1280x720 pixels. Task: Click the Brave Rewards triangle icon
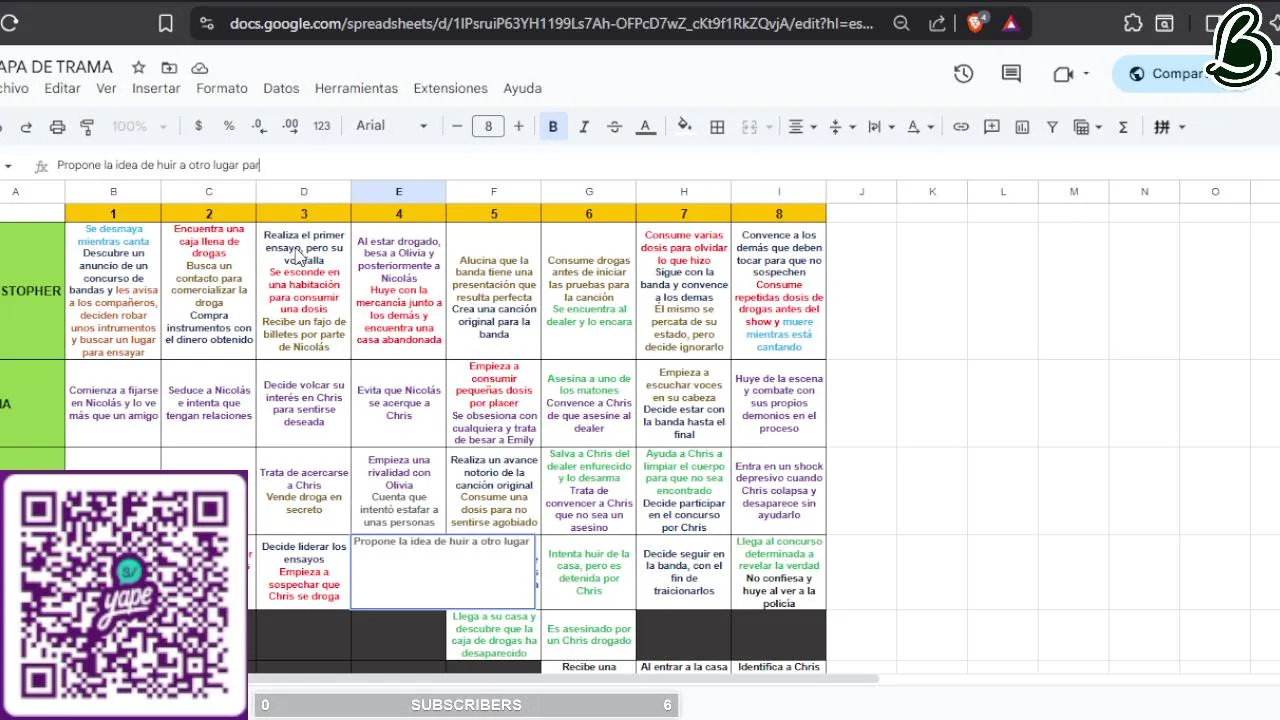click(x=1011, y=24)
